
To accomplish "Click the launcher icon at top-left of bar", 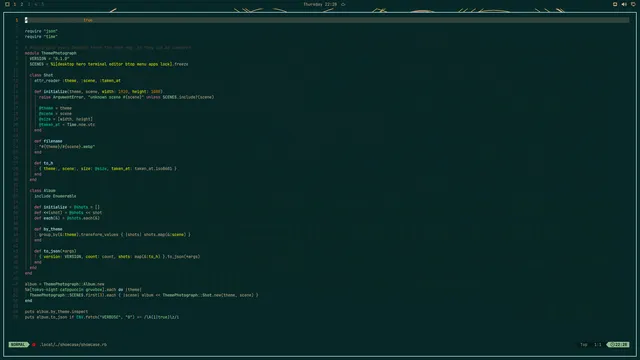I will (7, 4).
